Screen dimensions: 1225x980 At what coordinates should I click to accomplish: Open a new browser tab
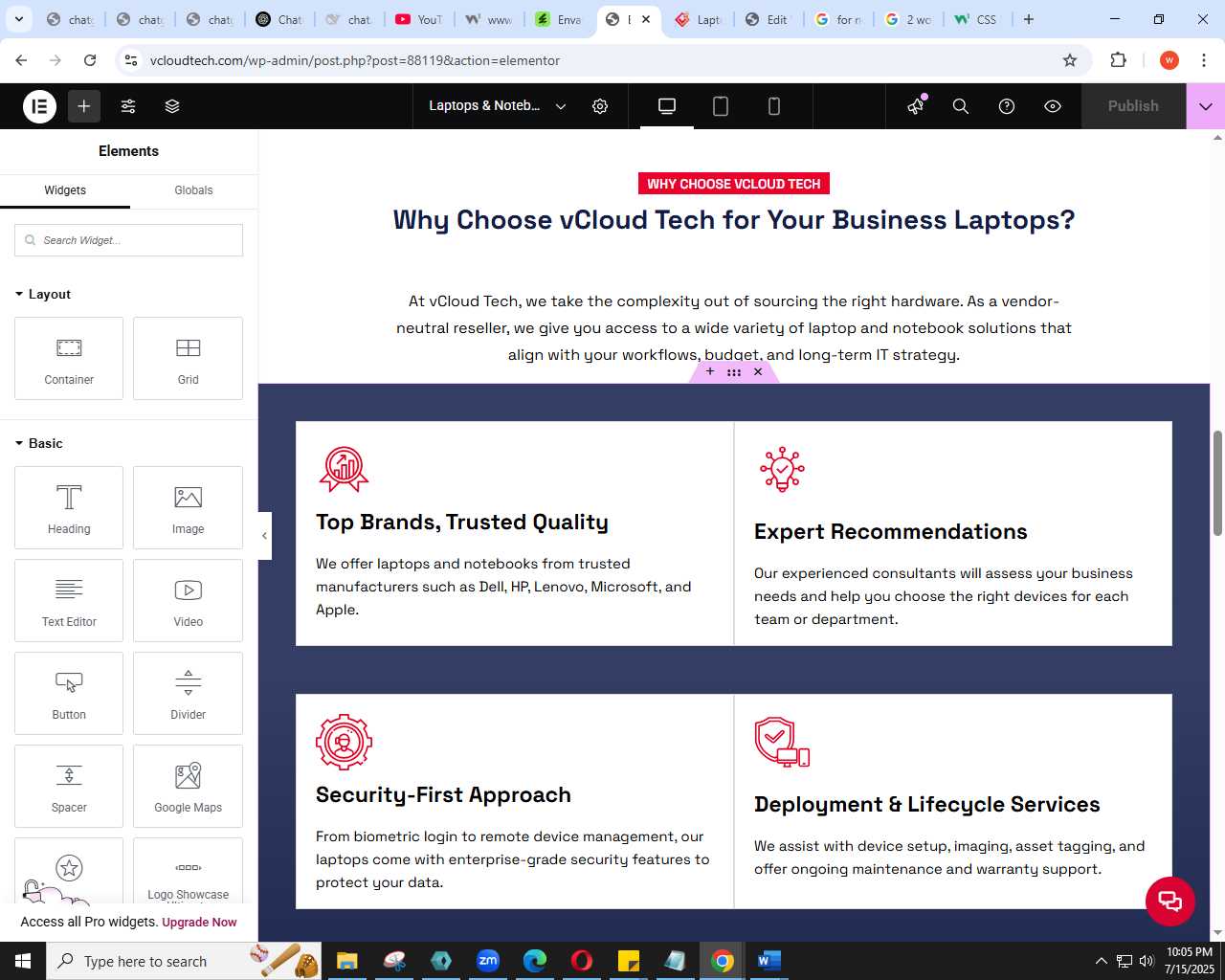click(x=1029, y=19)
